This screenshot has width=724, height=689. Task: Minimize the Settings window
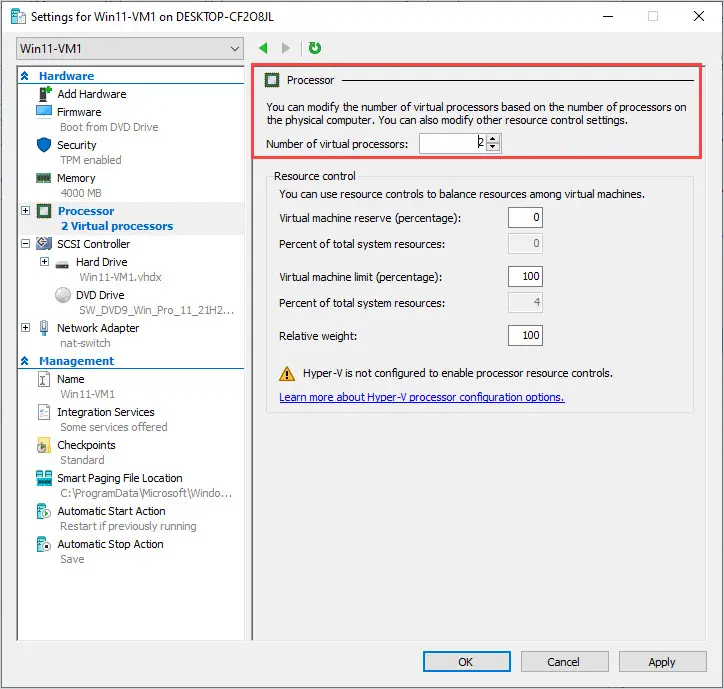608,16
